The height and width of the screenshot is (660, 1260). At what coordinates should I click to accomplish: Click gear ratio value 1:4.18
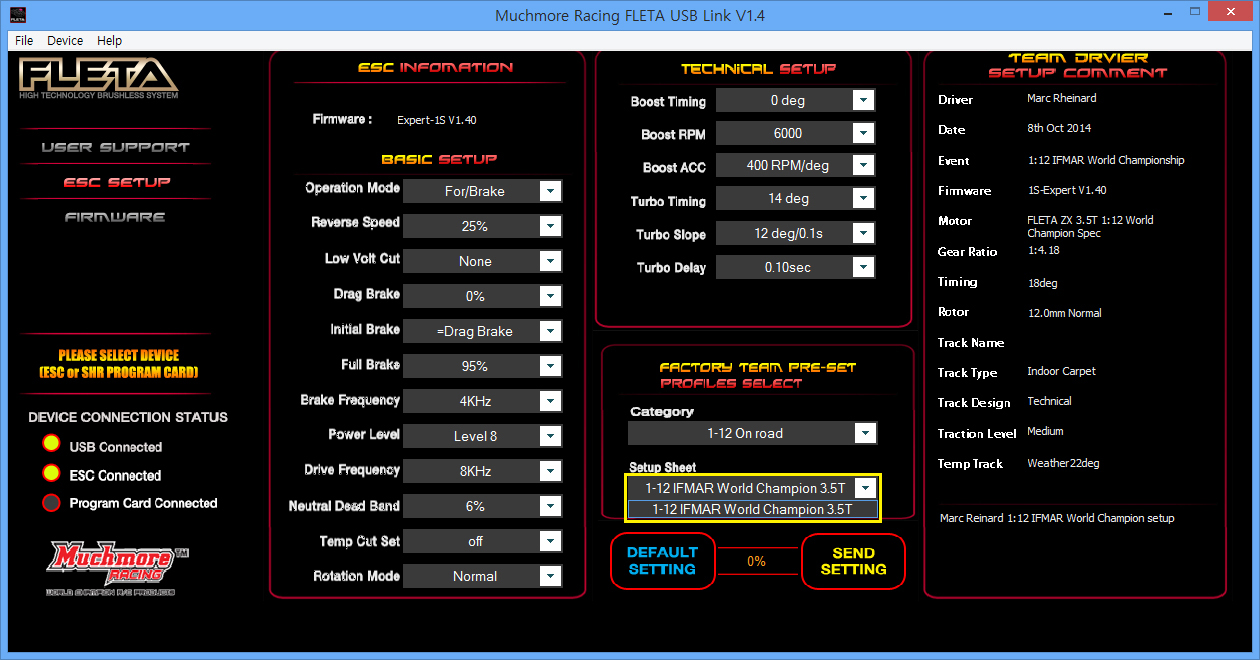(x=1044, y=251)
